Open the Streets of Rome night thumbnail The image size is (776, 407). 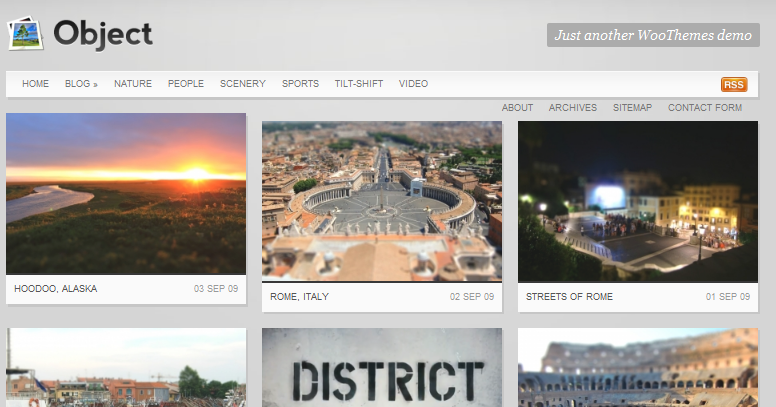[637, 202]
